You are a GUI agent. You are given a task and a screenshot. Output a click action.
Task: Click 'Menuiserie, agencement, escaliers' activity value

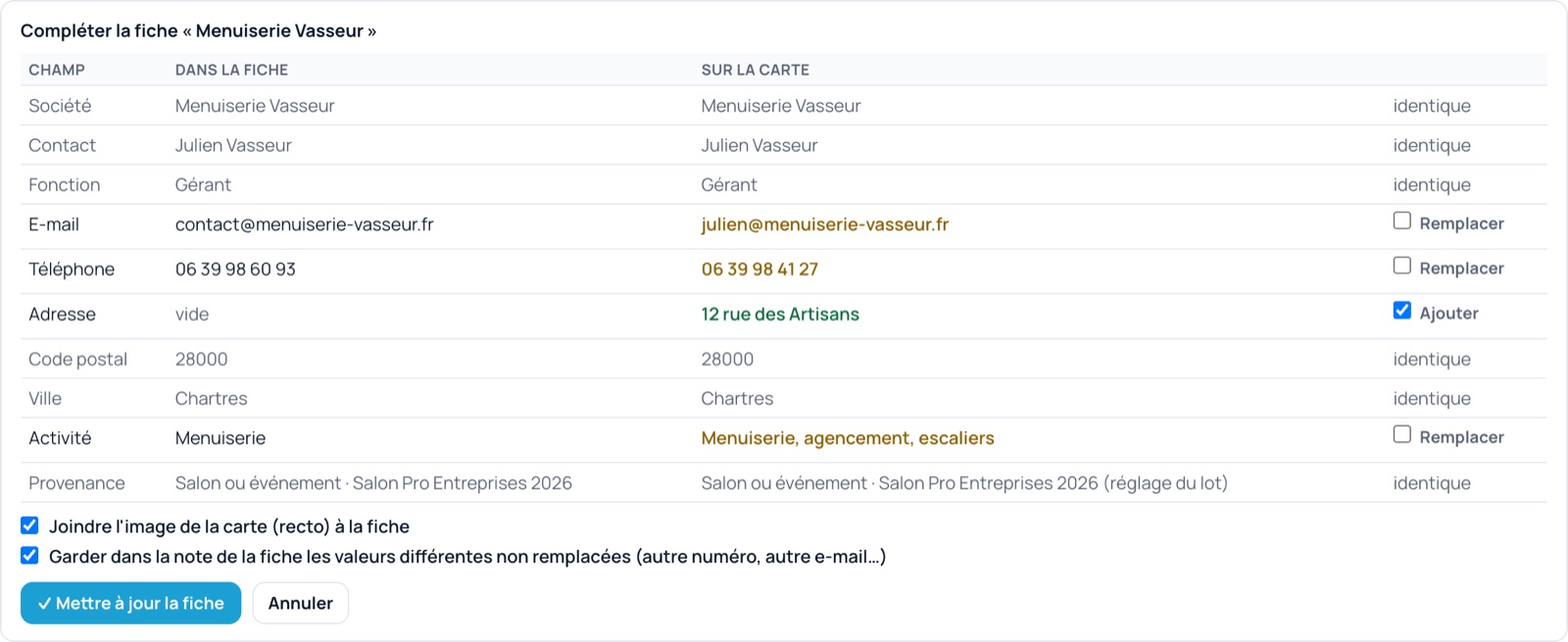pos(848,438)
